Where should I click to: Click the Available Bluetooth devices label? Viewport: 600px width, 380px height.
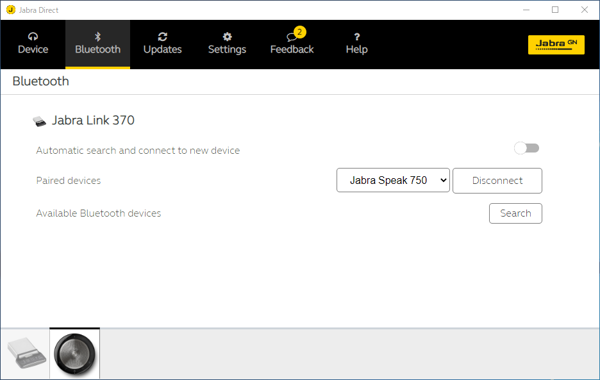tap(98, 213)
